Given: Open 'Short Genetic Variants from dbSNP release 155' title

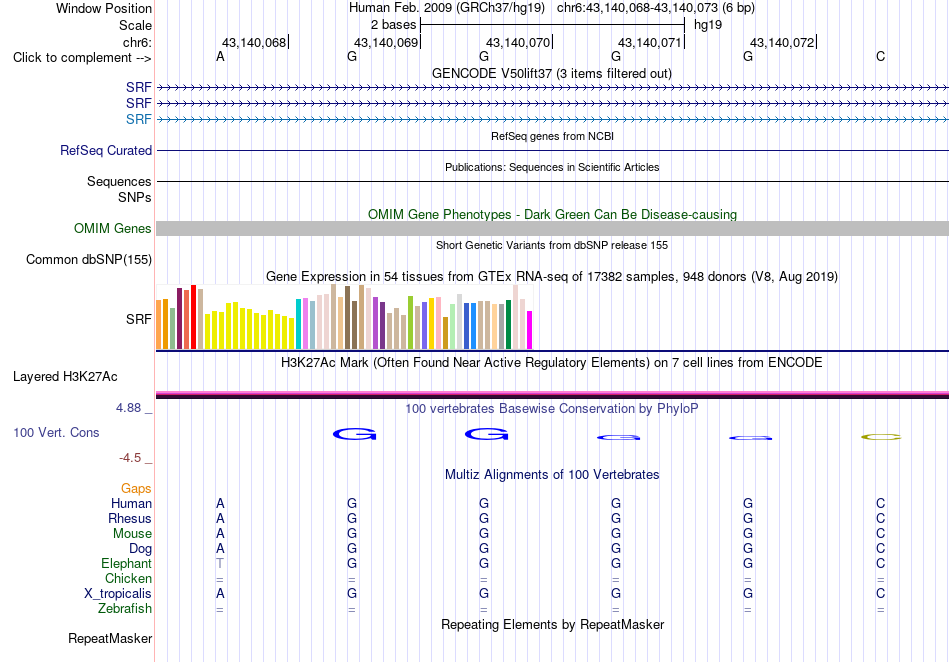Looking at the screenshot, I should (x=552, y=245).
